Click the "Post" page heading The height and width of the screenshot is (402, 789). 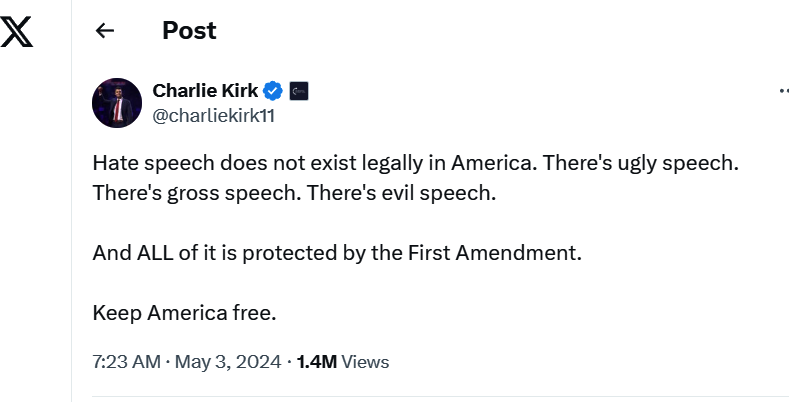(x=189, y=31)
